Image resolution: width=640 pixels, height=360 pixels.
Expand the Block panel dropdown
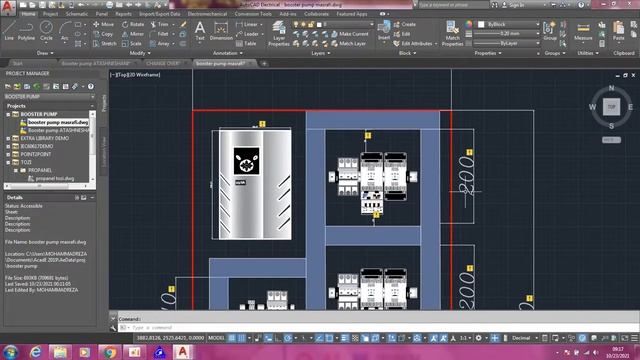(x=407, y=53)
